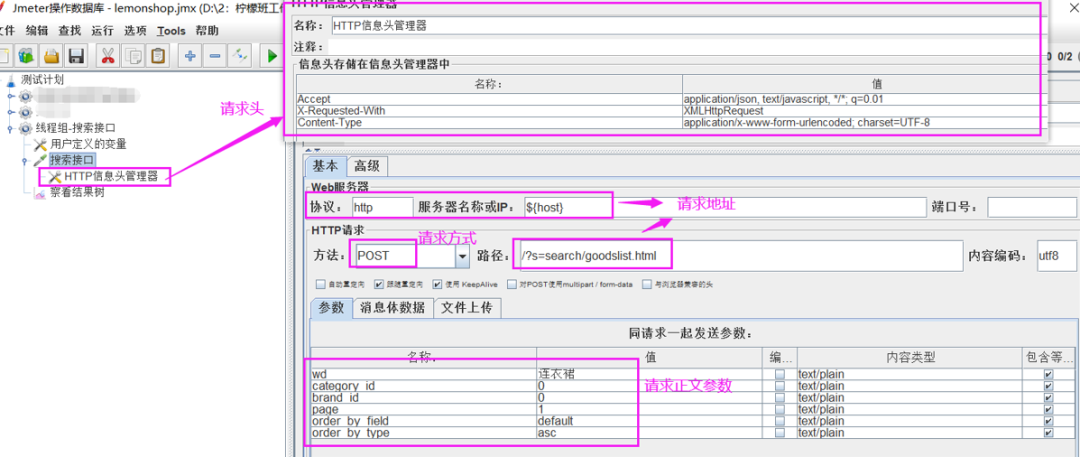This screenshot has width=1080, height=457.
Task: Expand the first blurred thread group node
Action: (x=11, y=95)
